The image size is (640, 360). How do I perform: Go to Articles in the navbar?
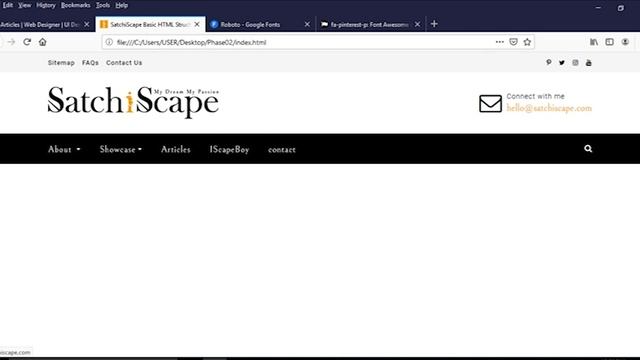click(176, 149)
